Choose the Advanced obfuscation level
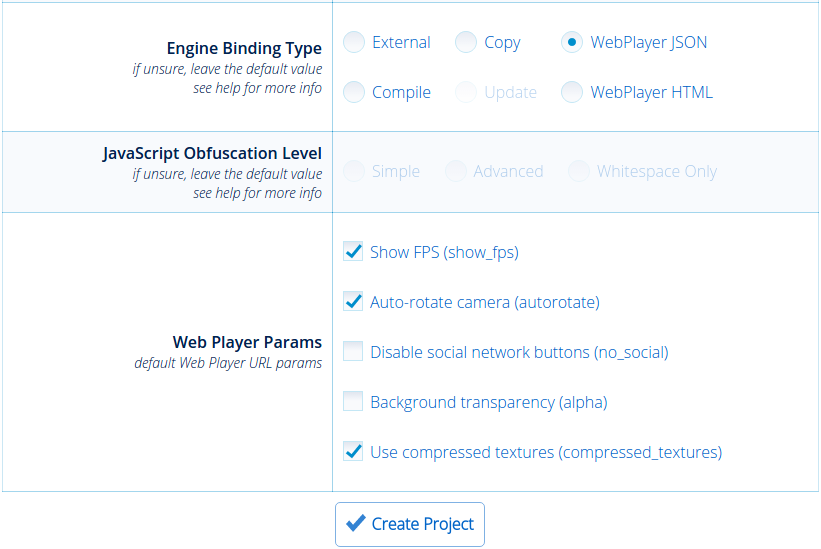This screenshot has height=549, width=821. pos(456,171)
